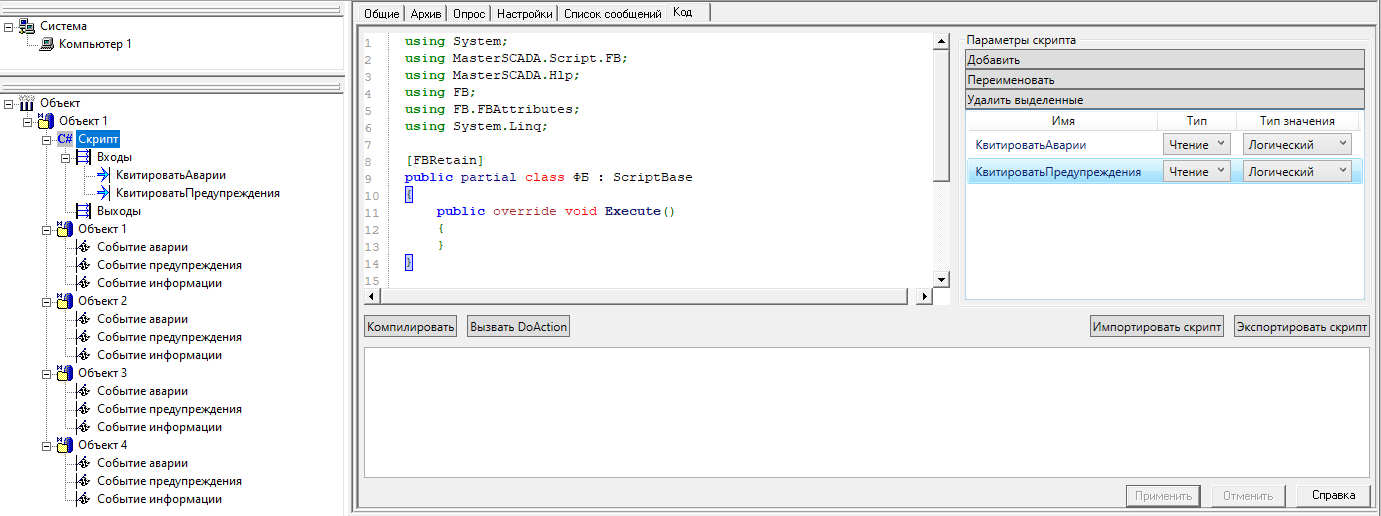Click the code editor's scroll-left arrow
This screenshot has height=516, width=1381.
click(373, 297)
